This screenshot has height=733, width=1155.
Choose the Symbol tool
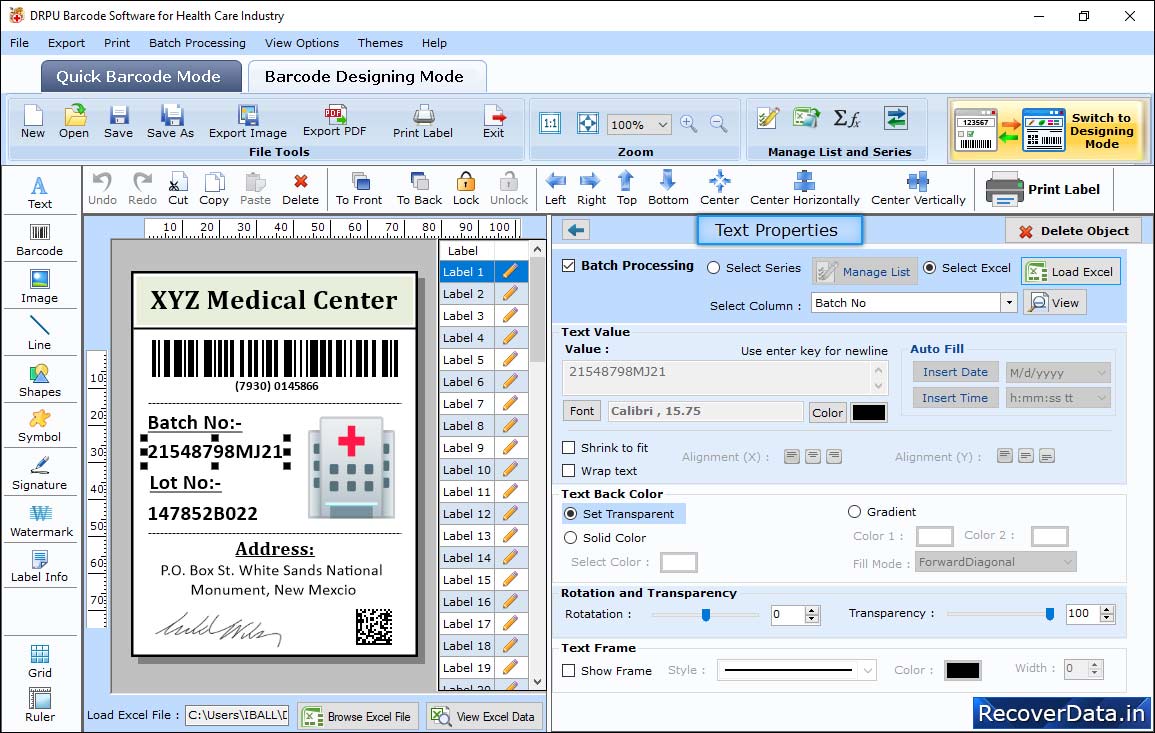[x=40, y=426]
